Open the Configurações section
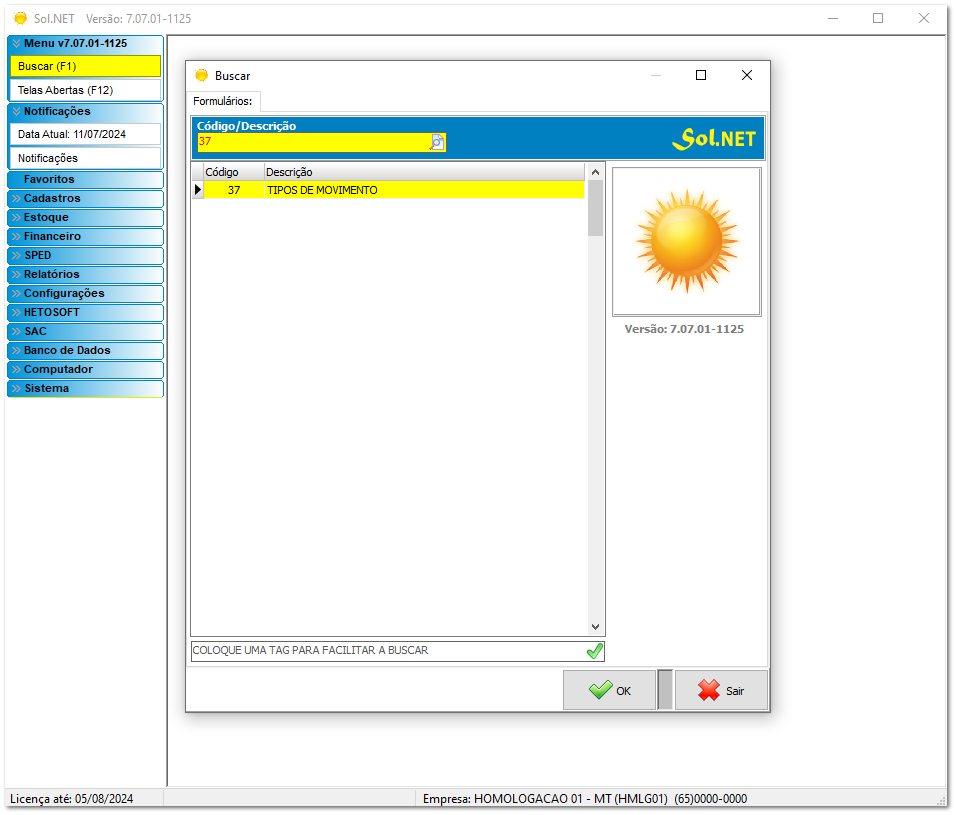Screen dimensions: 956x815 (x=84, y=294)
